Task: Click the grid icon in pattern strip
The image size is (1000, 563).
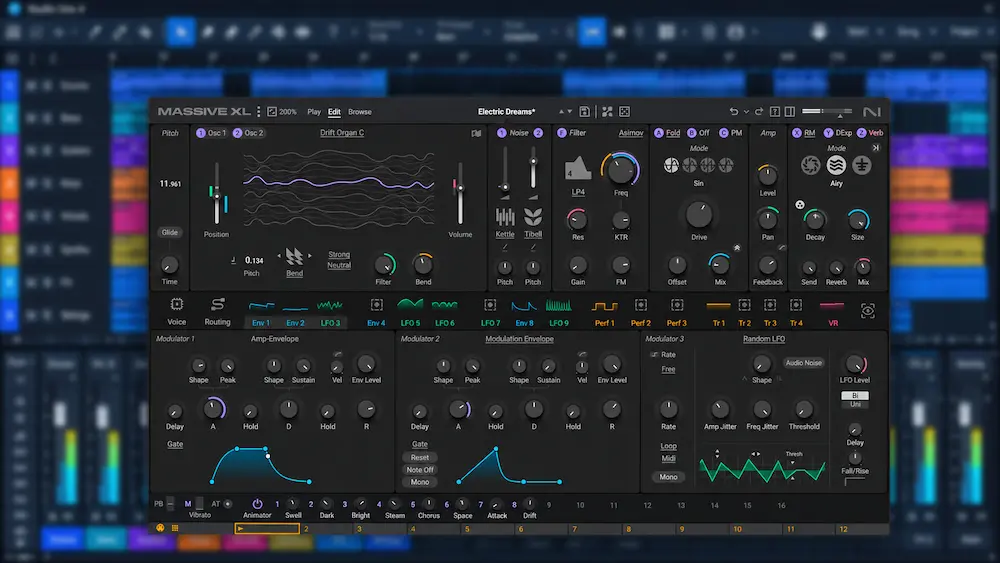Action: (x=175, y=529)
